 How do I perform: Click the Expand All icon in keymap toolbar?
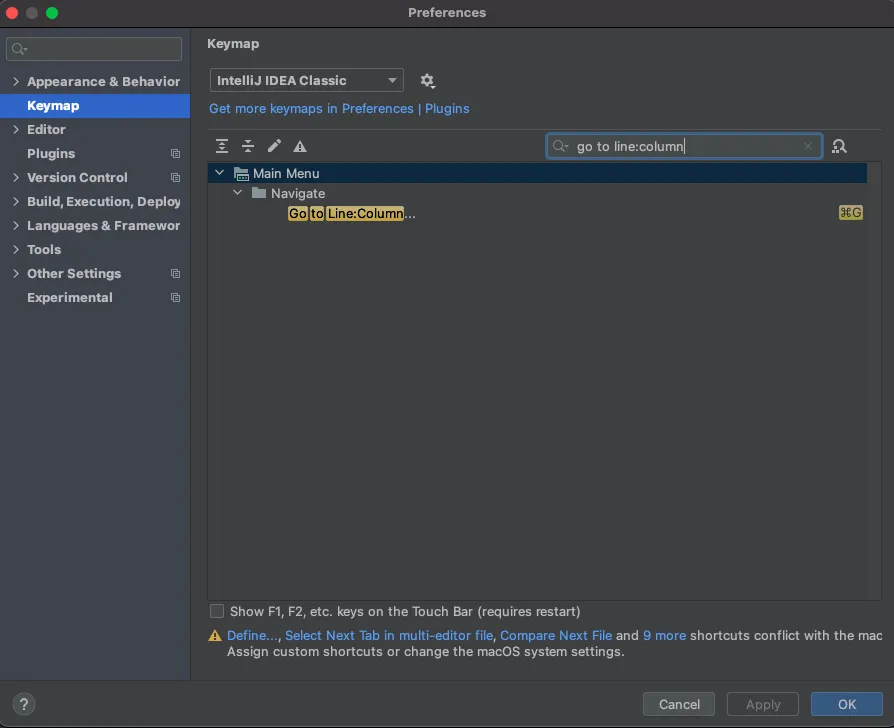tap(222, 147)
